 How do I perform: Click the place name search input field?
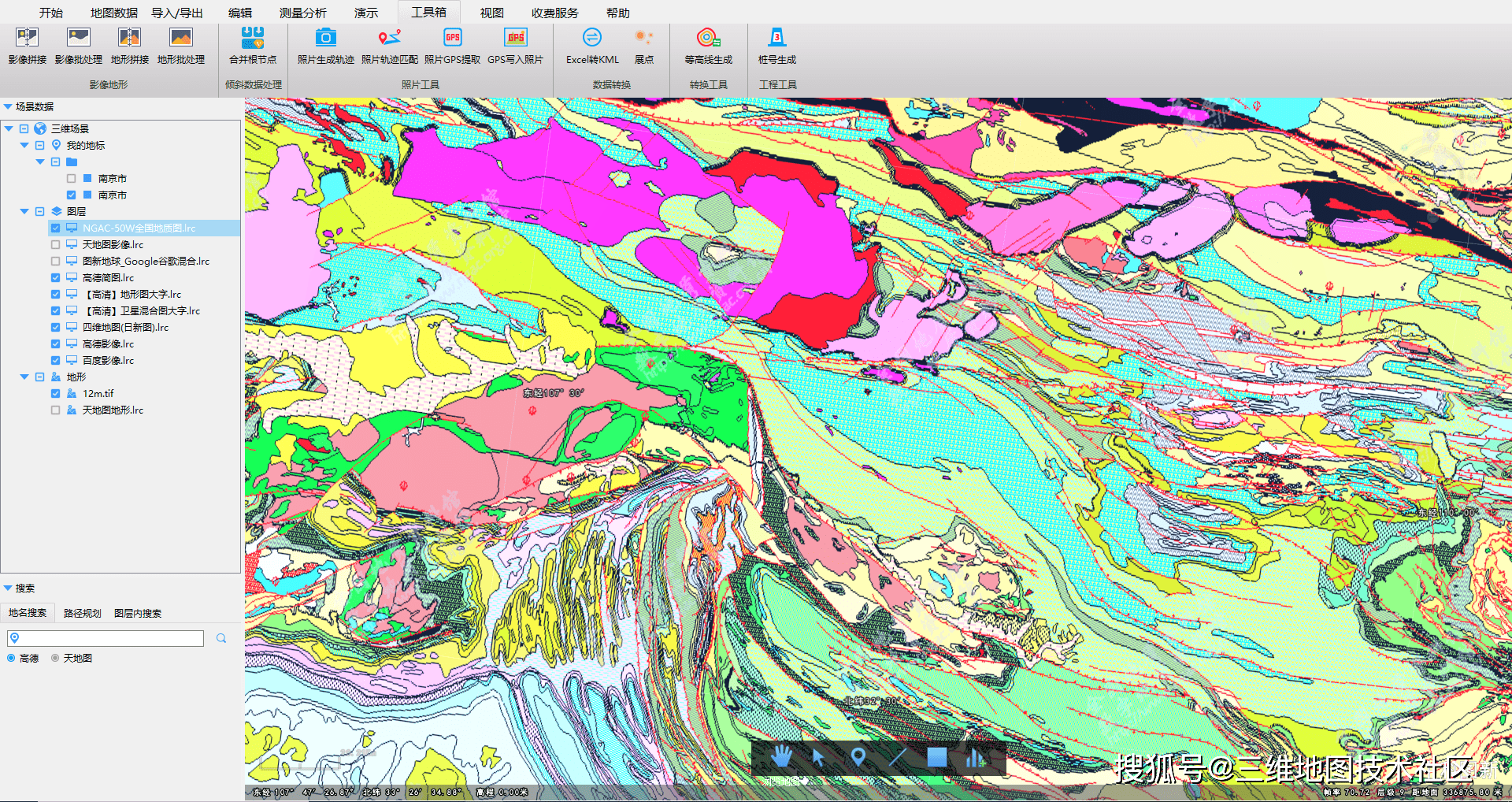coord(106,638)
